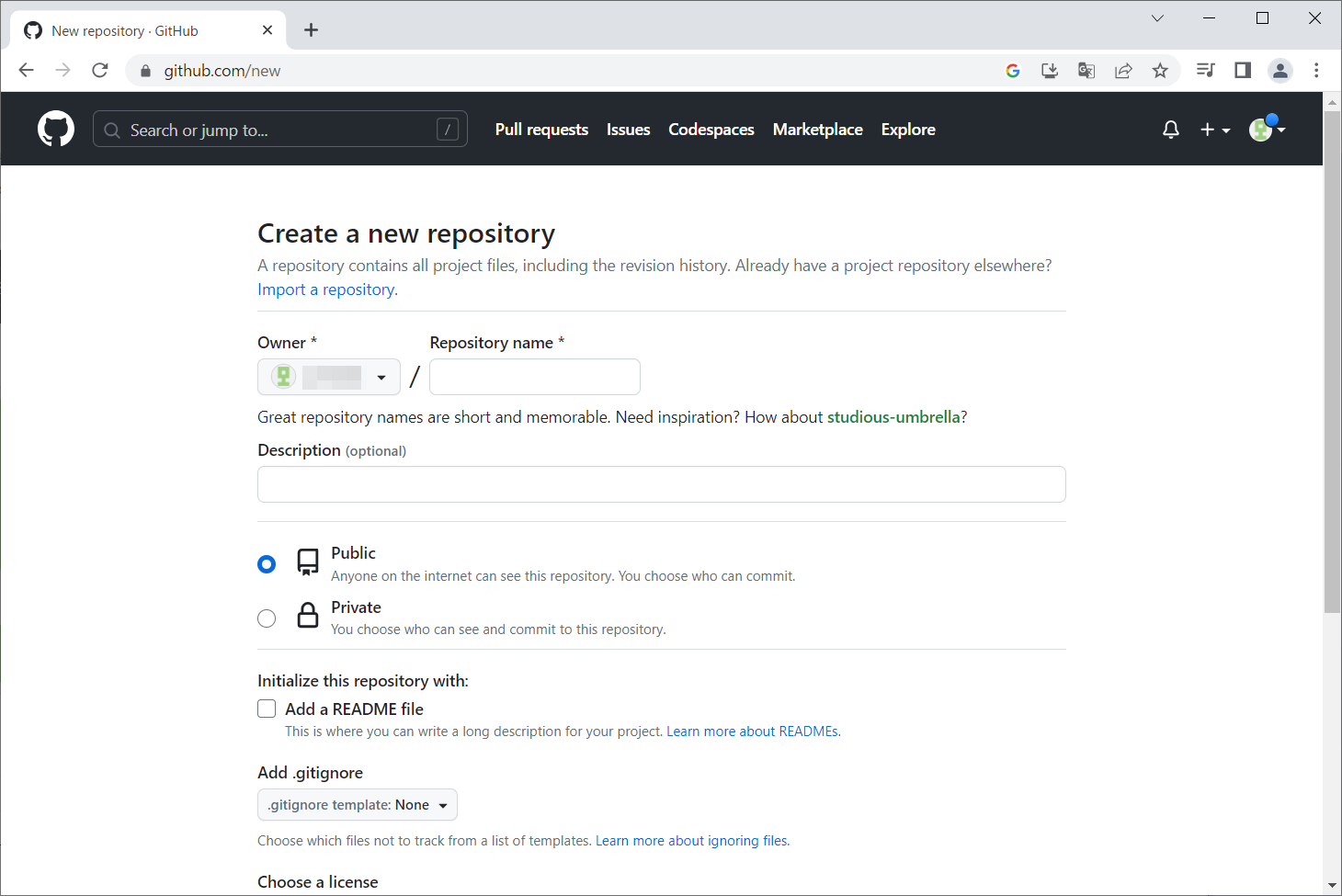Screen dimensions: 1342x896
Task: Open Chrome profile avatar icon
Action: click(x=1279, y=71)
